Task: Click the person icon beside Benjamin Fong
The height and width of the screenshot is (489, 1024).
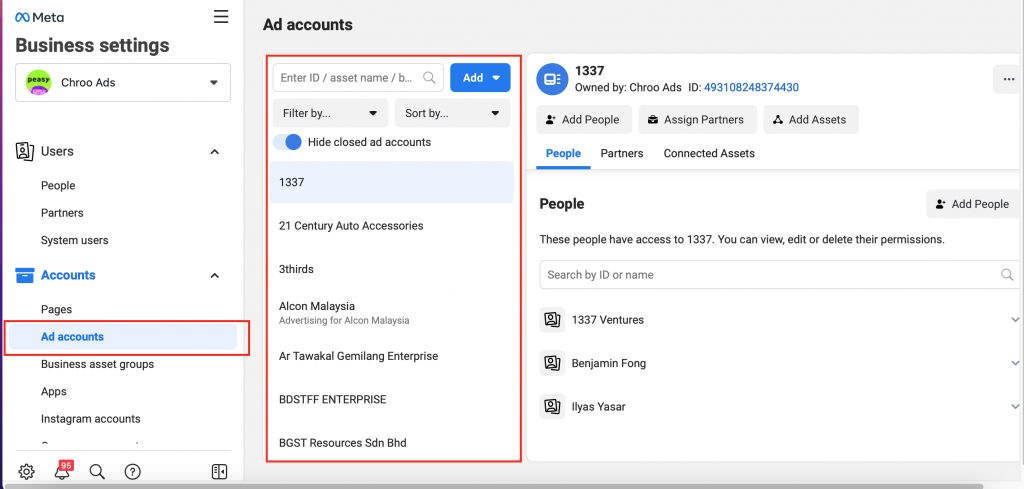Action: 552,363
